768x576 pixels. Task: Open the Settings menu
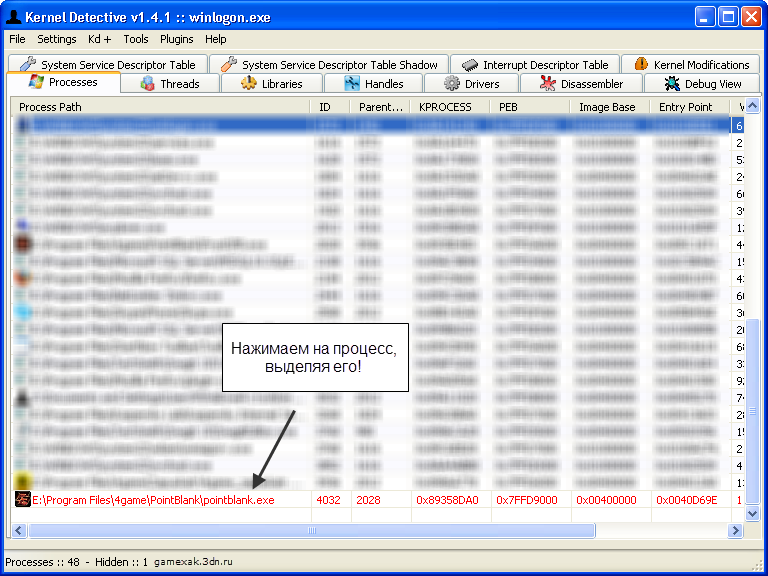pos(57,39)
